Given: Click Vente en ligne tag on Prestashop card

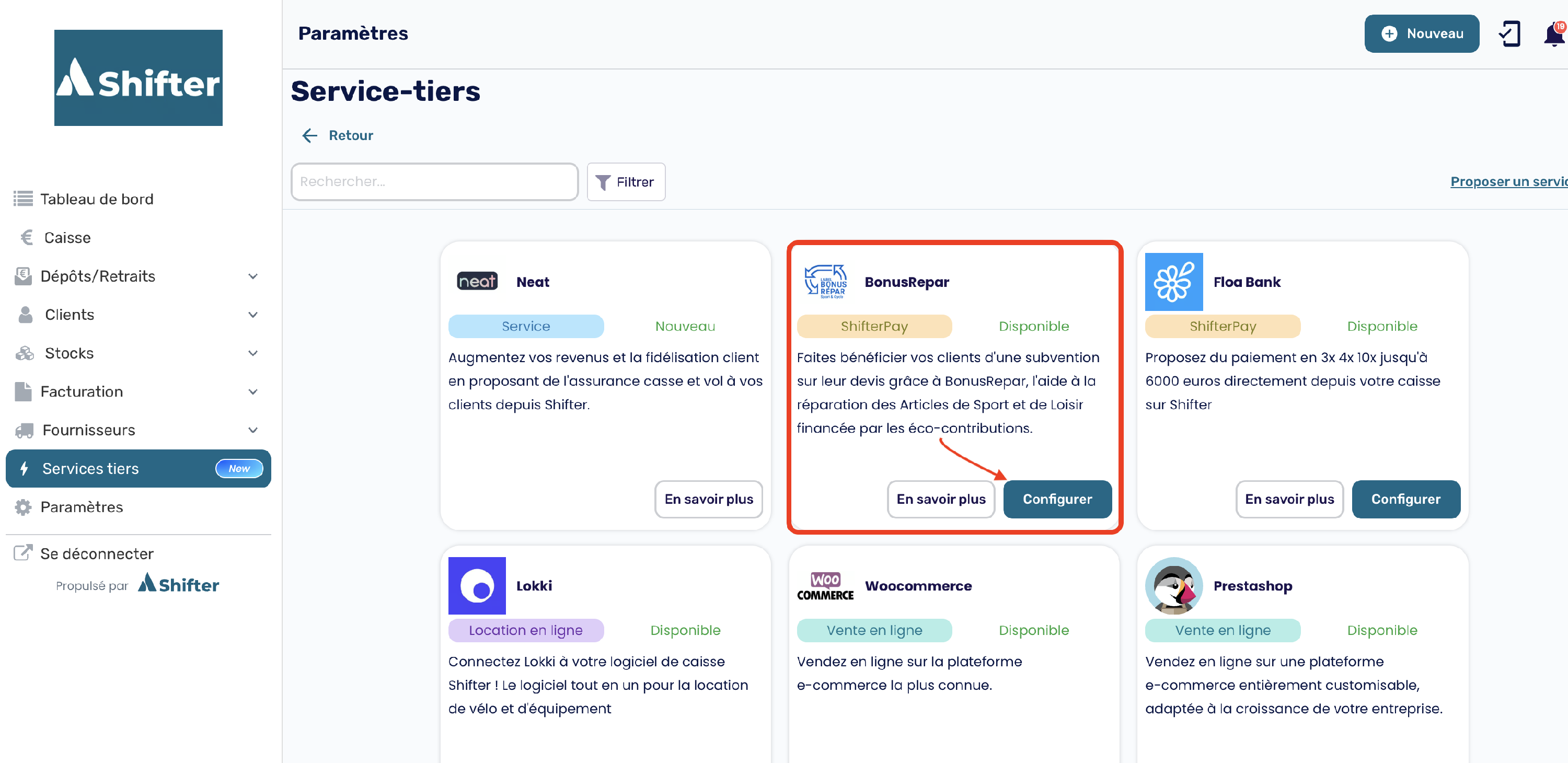Looking at the screenshot, I should point(1223,630).
